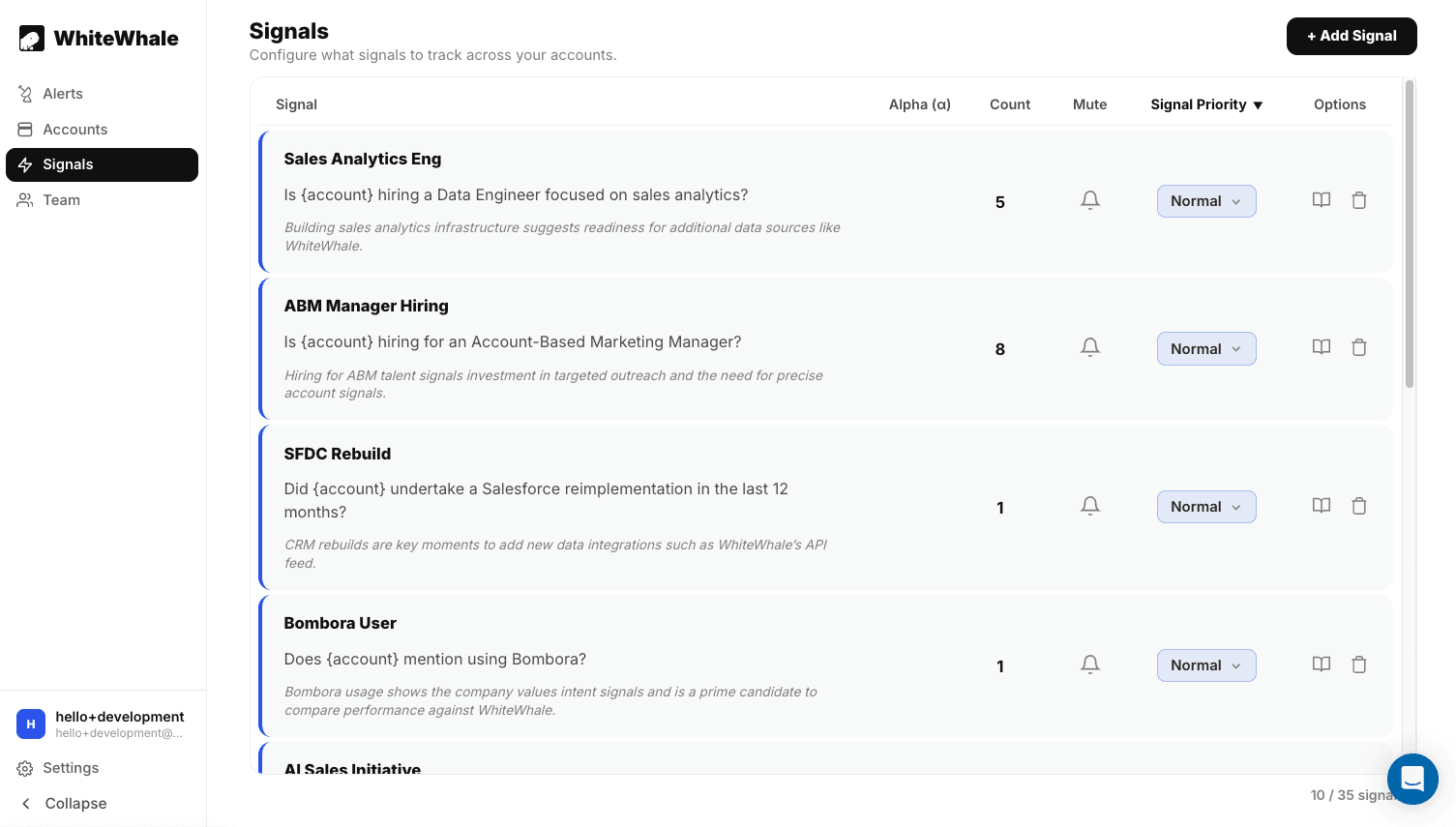Delete the Sales Analytics Eng signal

click(1359, 200)
